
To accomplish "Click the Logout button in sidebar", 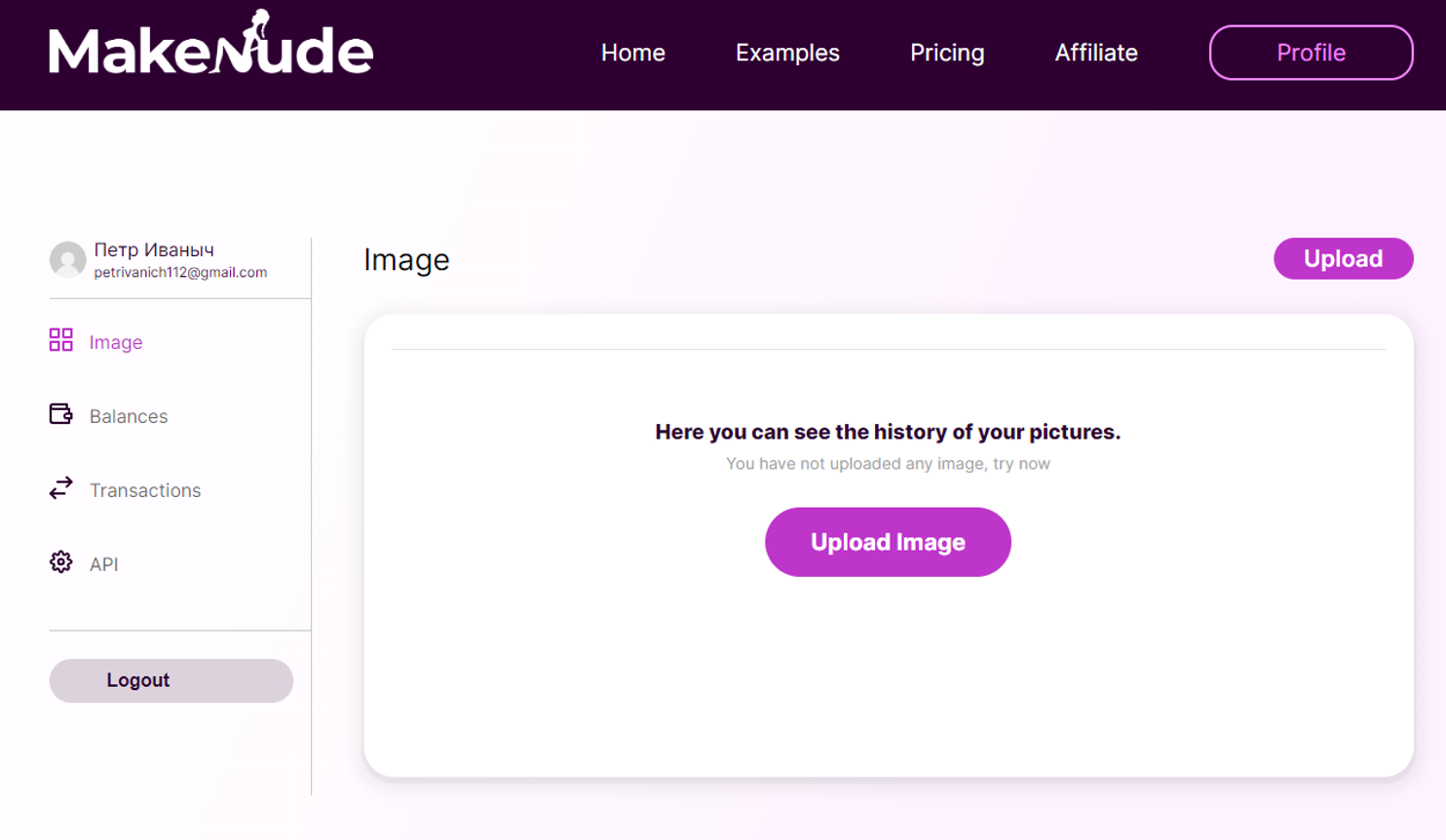I will point(171,680).
